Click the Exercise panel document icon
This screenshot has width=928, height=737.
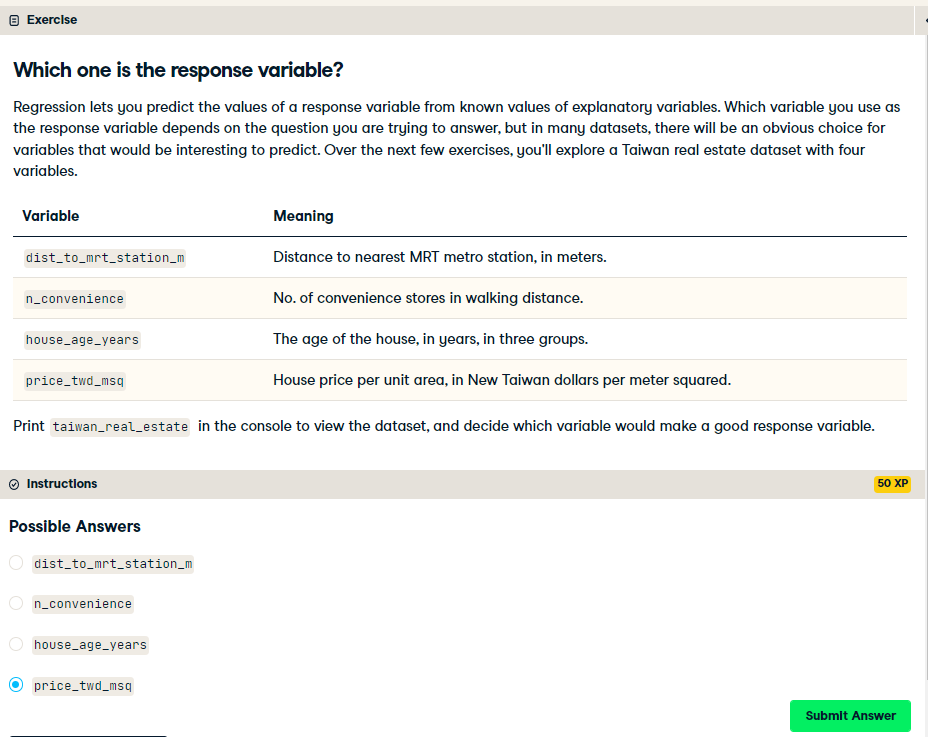pos(14,21)
